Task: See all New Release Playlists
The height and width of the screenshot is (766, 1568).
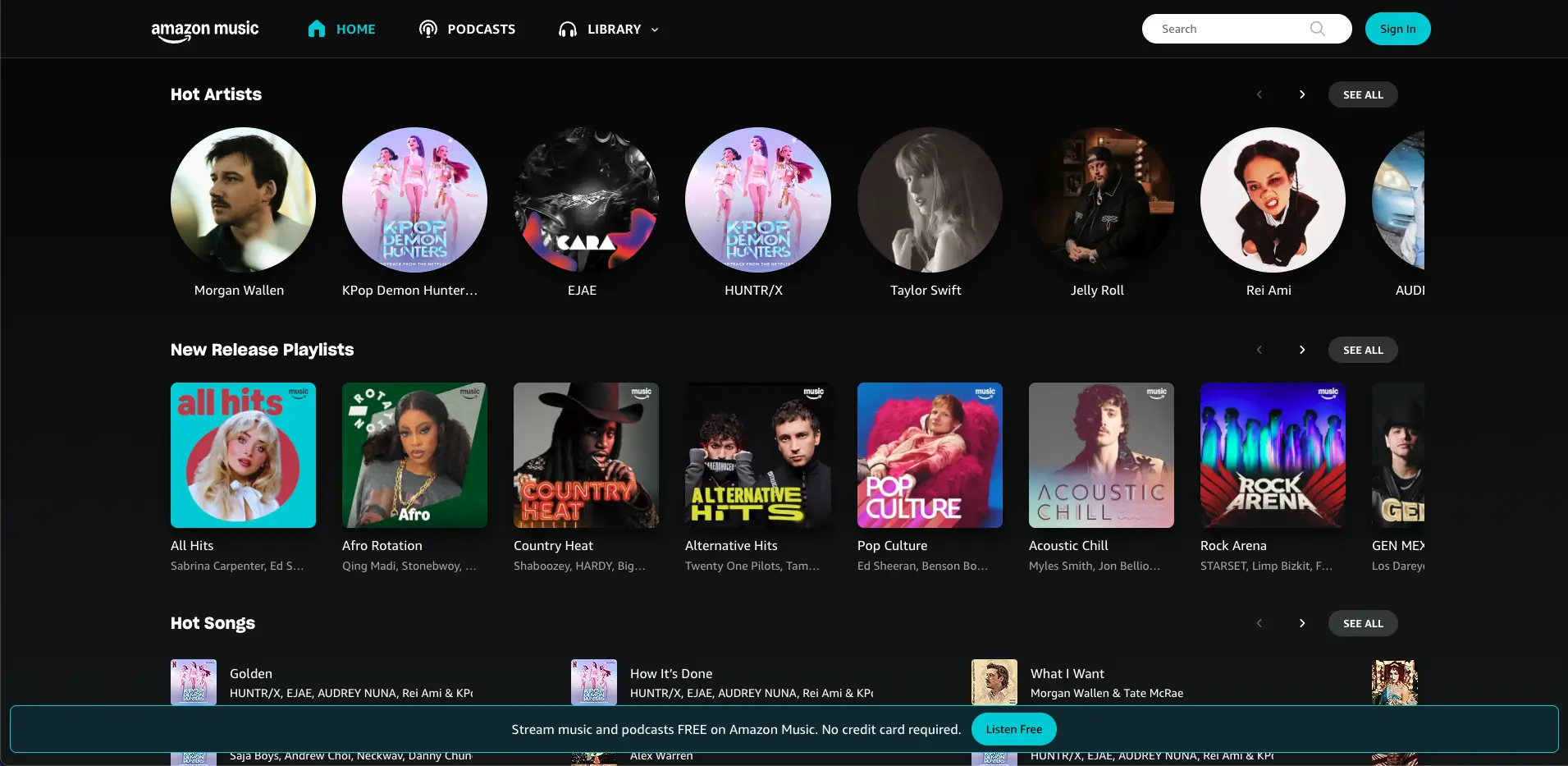Action: click(1362, 350)
